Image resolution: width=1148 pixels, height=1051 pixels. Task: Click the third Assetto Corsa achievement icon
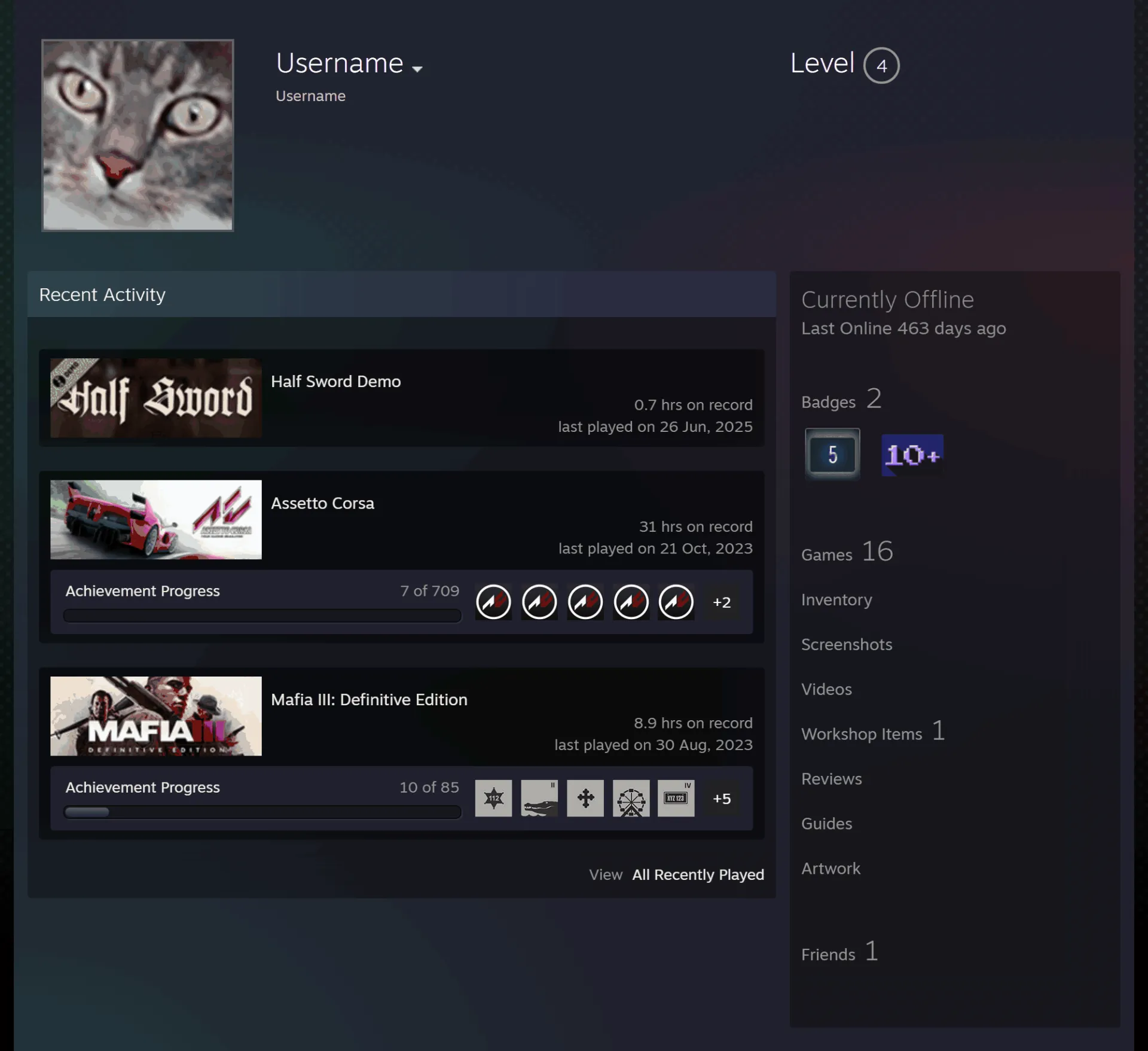pos(585,602)
